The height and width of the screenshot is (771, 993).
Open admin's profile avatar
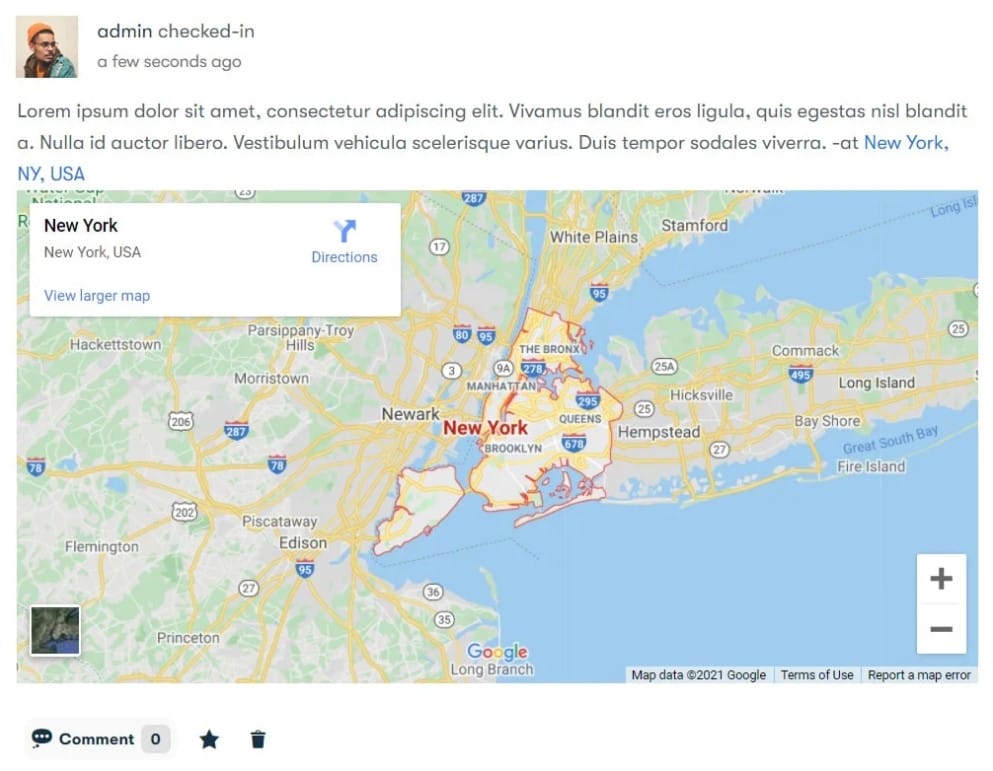[47, 47]
